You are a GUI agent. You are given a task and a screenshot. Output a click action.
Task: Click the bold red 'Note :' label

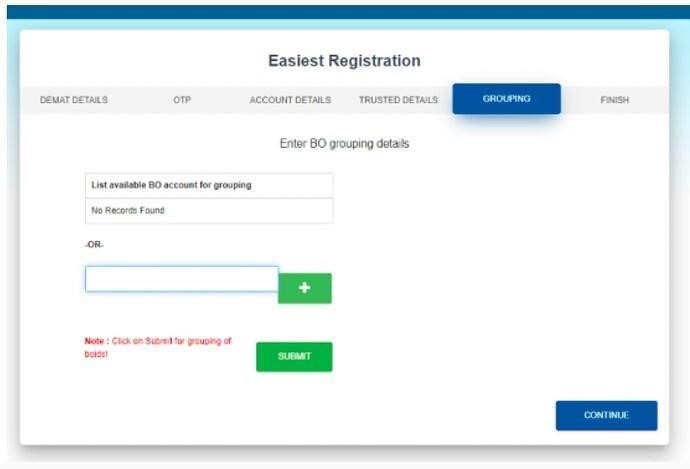[x=97, y=341]
